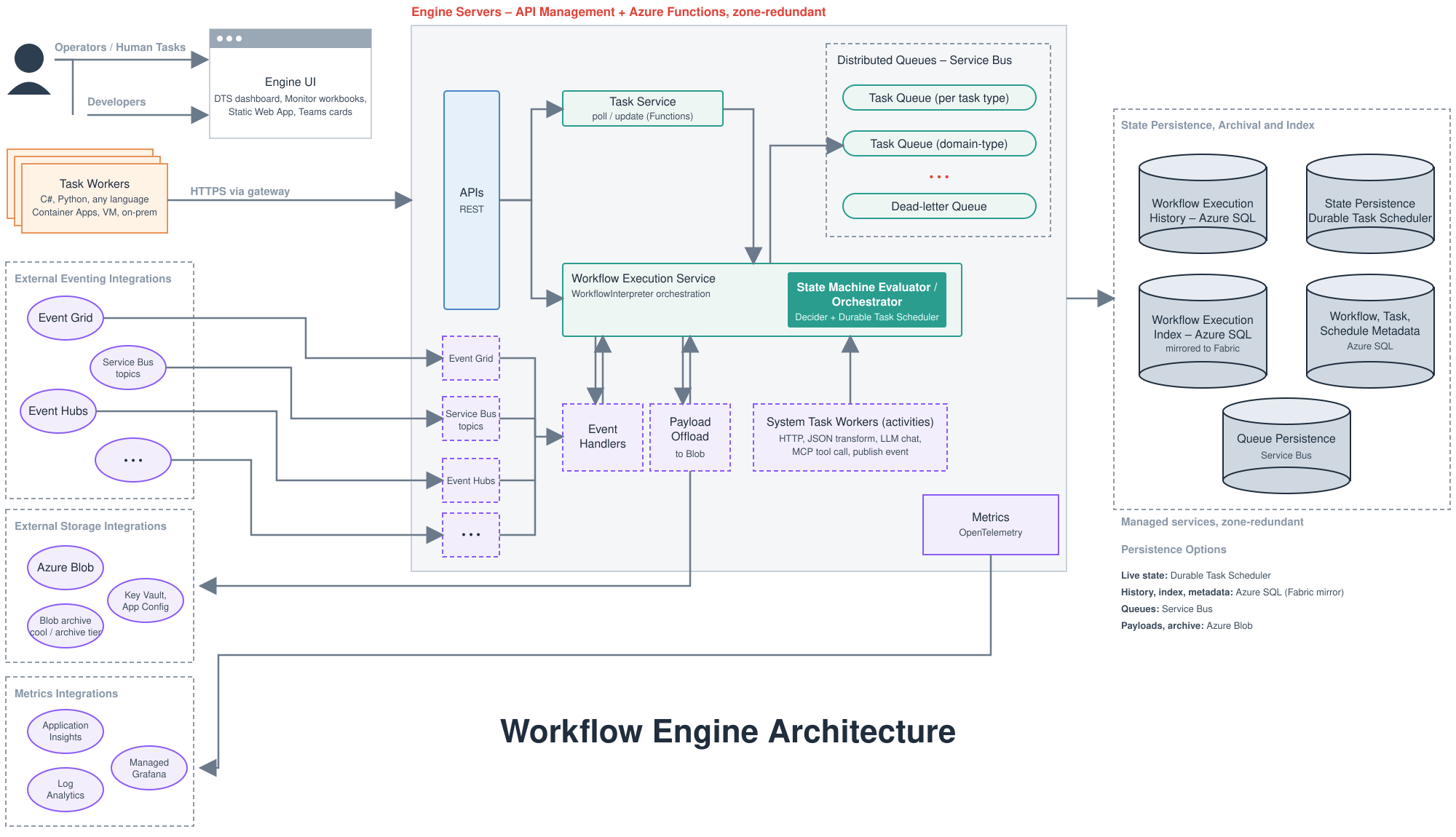The image size is (1456, 837).
Task: Click the HTTPS via gateway label
Action: [240, 191]
